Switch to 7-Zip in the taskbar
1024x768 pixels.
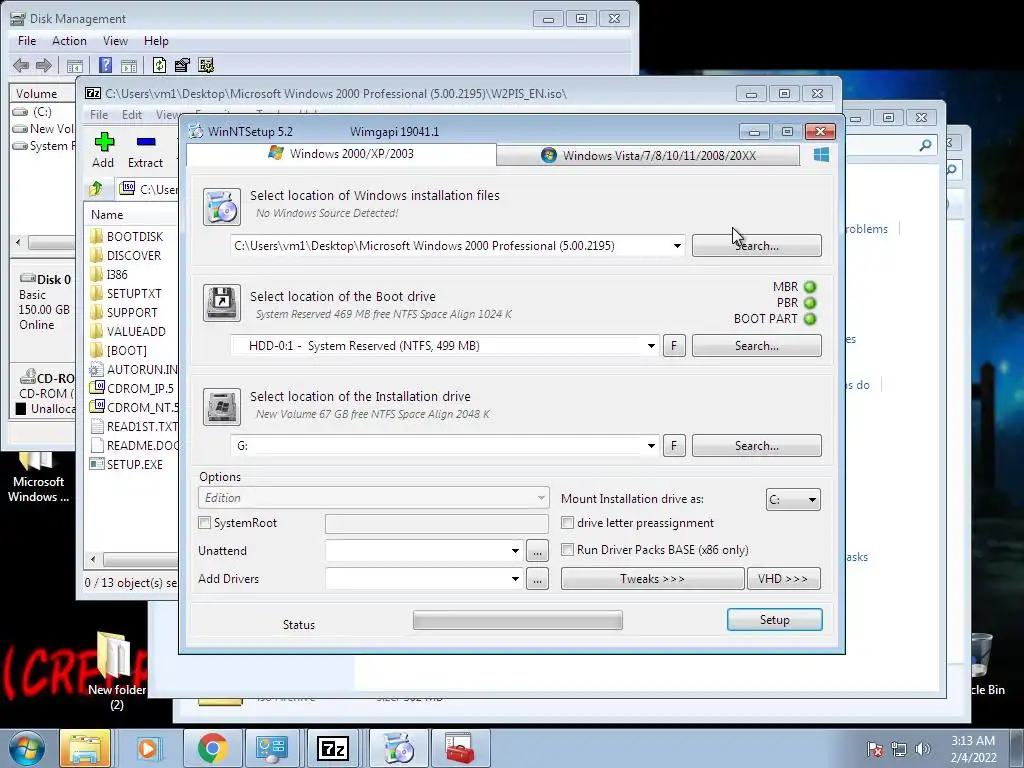click(333, 748)
